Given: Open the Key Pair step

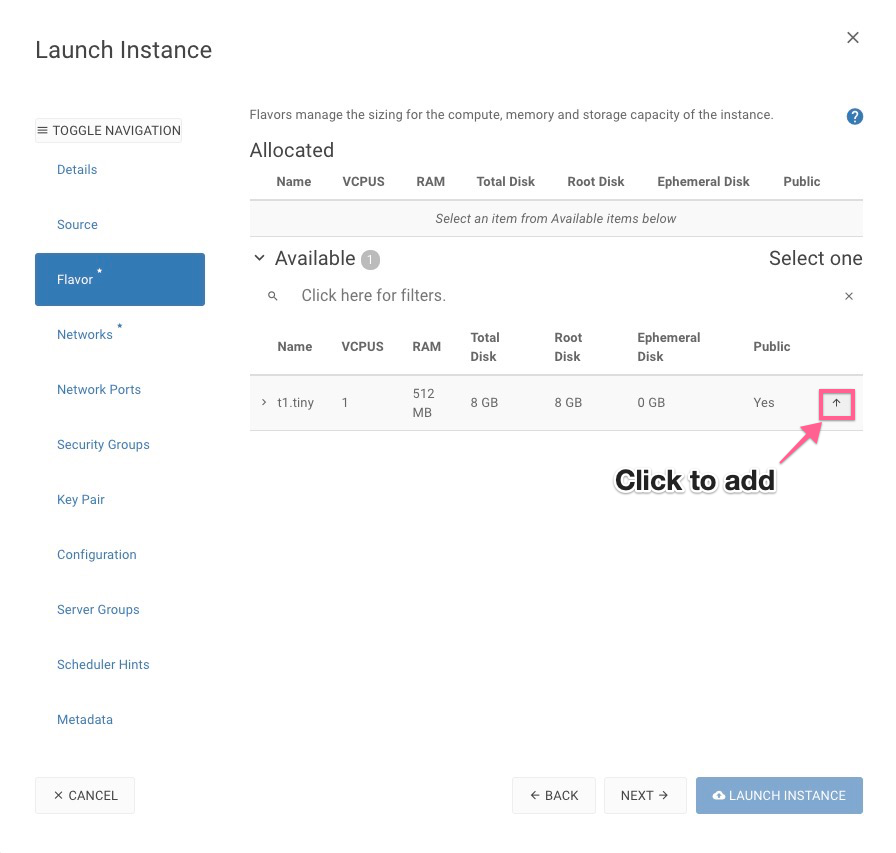Looking at the screenshot, I should click(x=81, y=499).
